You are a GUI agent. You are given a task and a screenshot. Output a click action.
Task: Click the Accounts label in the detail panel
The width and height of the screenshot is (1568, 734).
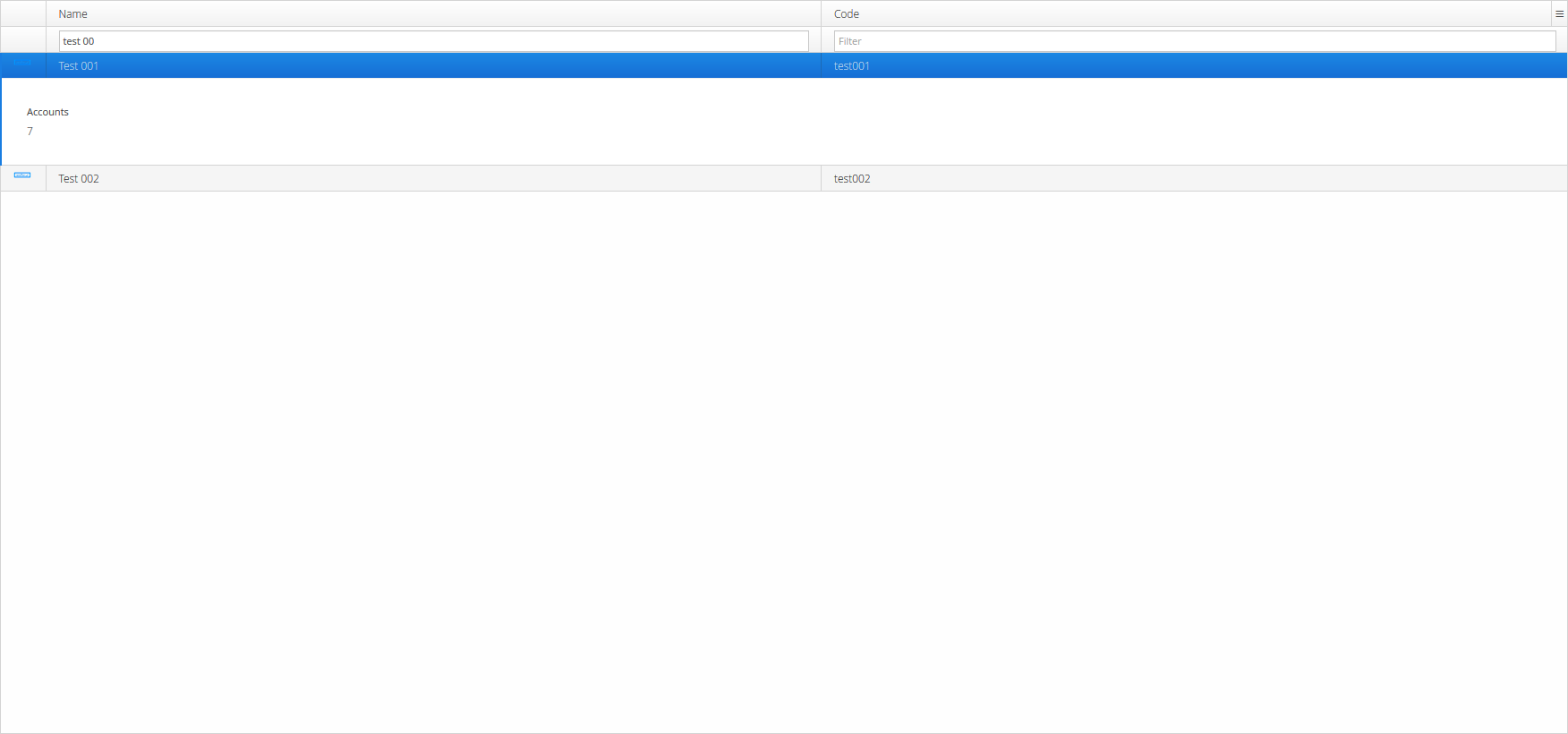pyautogui.click(x=47, y=112)
